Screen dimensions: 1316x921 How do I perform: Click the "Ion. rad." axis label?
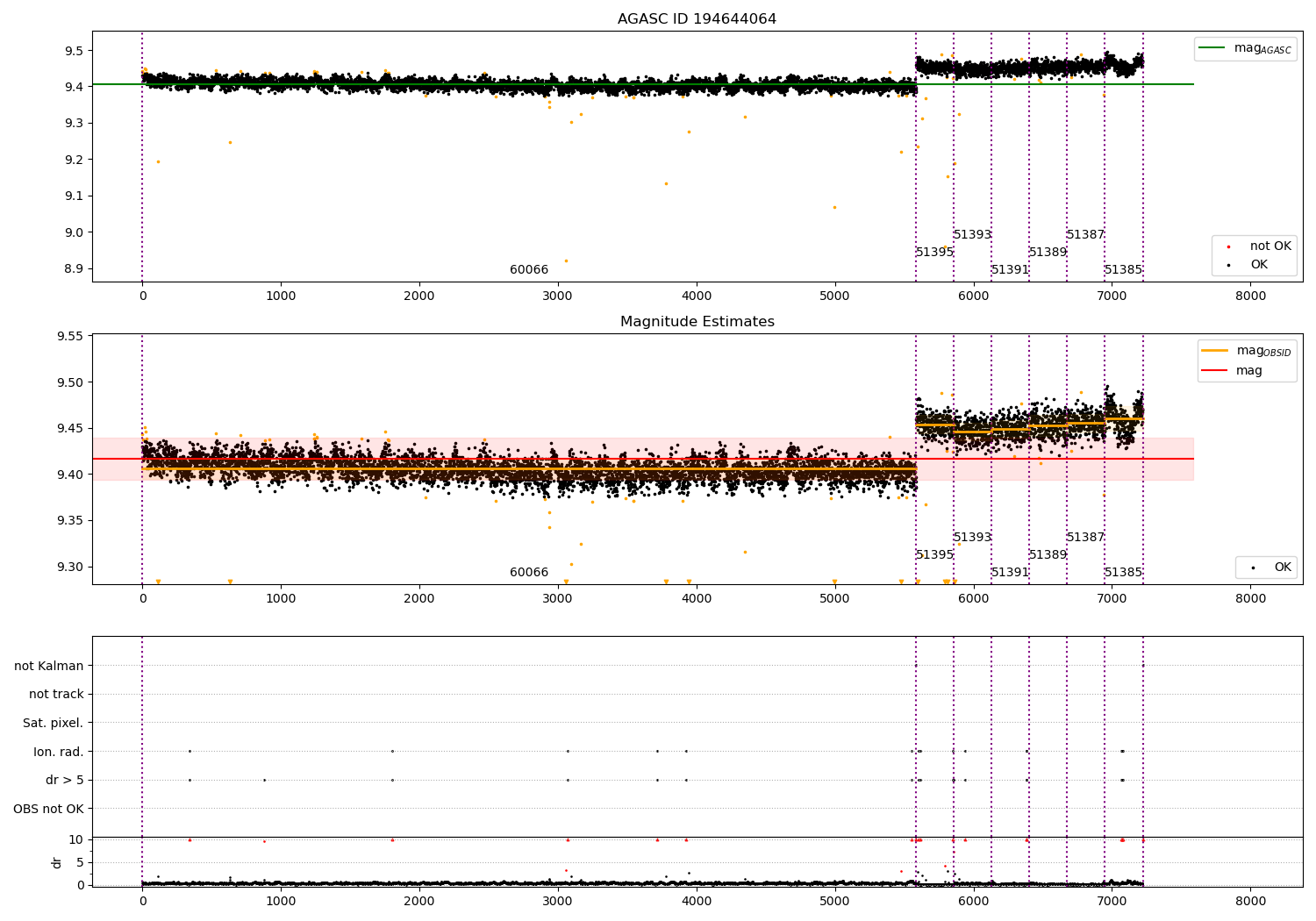(59, 752)
